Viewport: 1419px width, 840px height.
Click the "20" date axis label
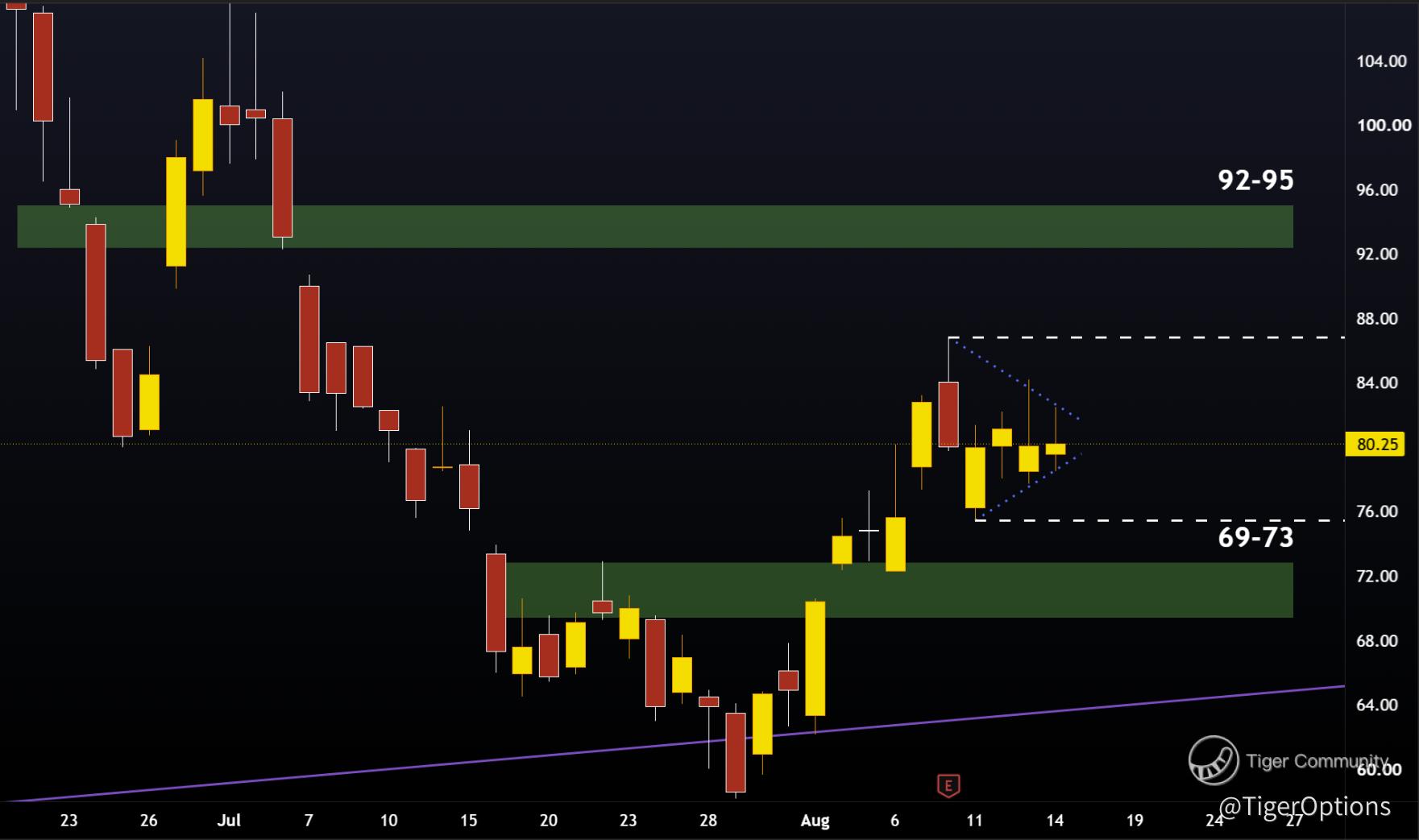pos(548,821)
